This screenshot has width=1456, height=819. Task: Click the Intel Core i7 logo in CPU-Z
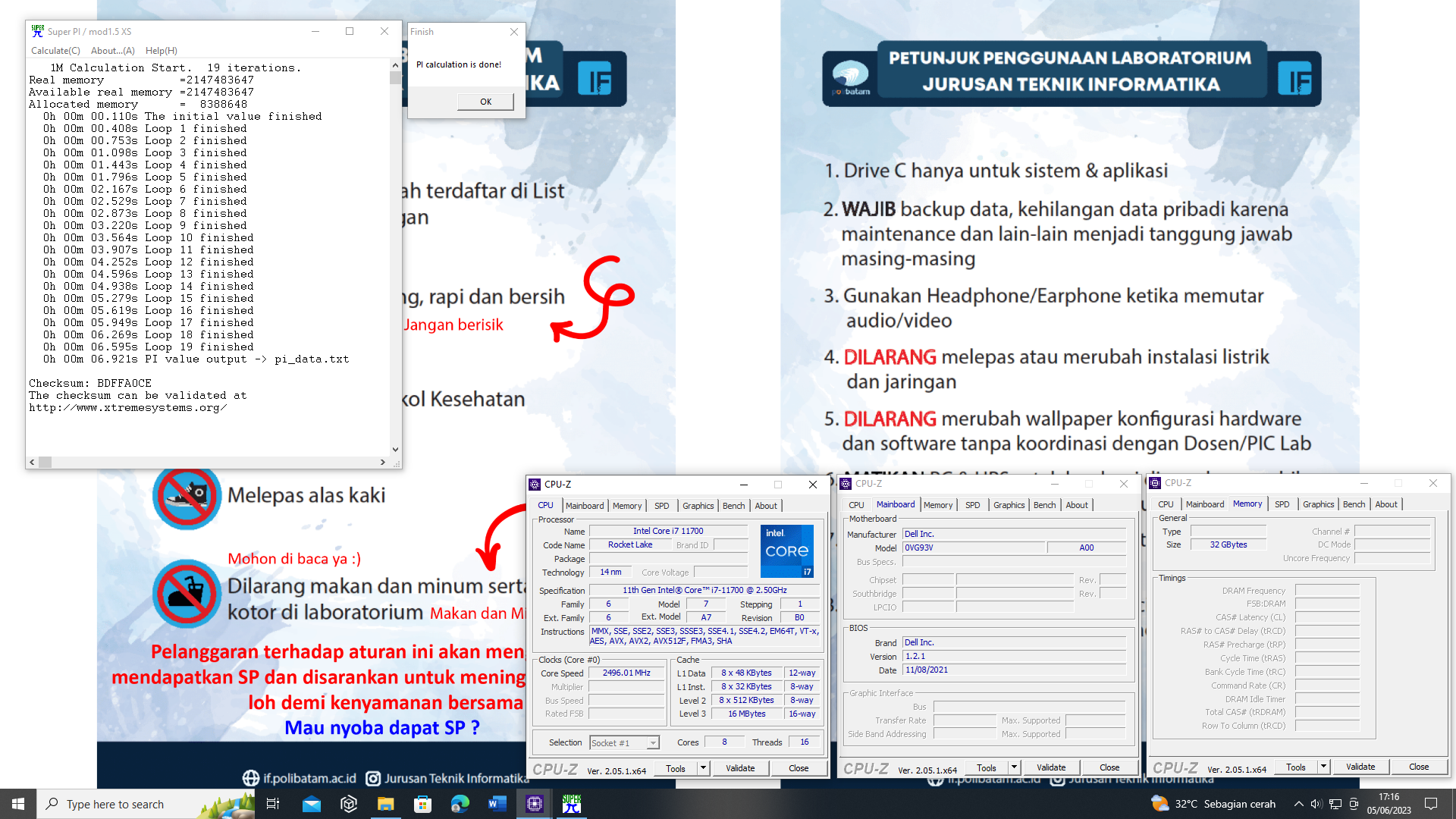click(x=787, y=551)
